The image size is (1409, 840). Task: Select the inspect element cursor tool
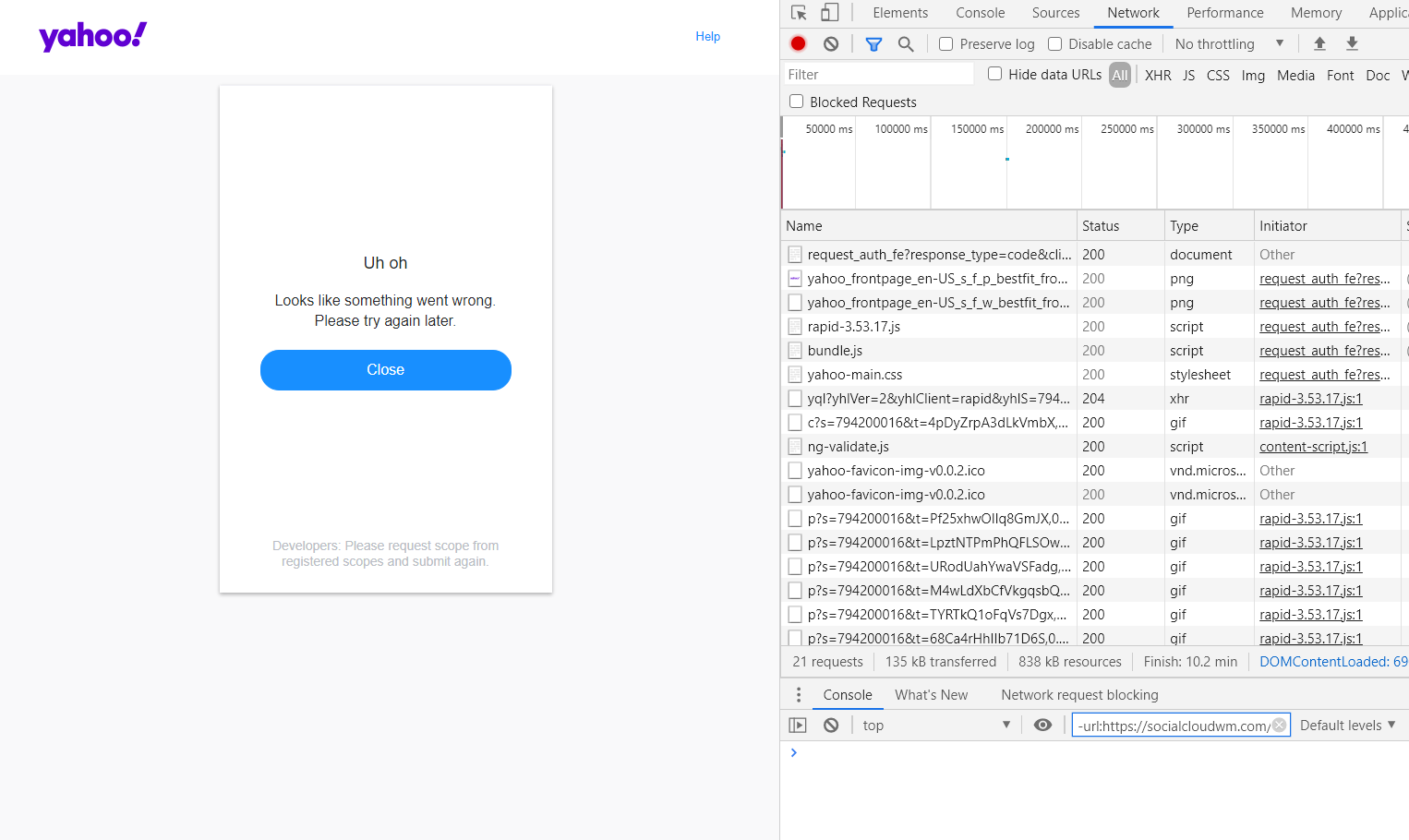798,13
